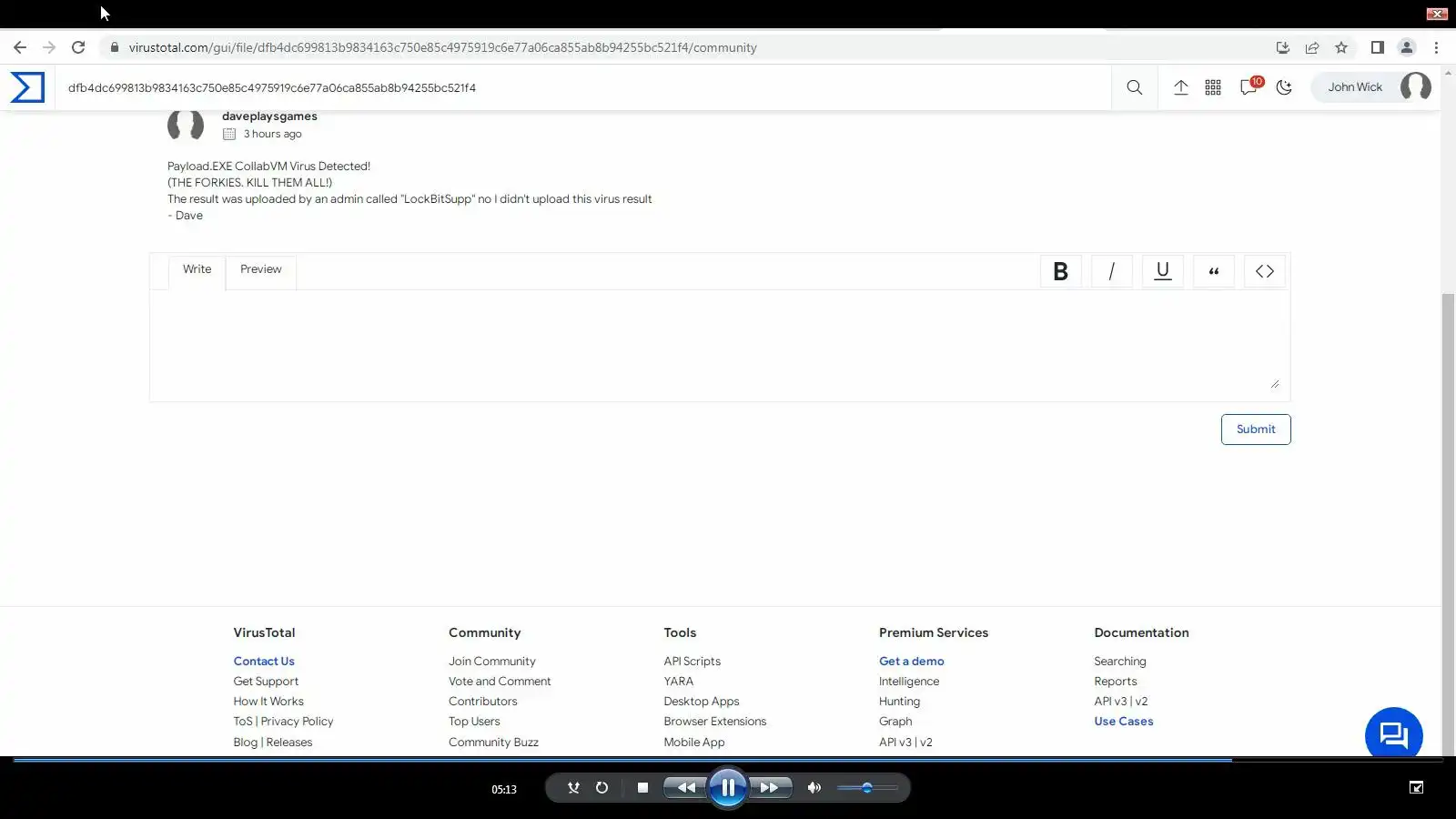Open the Browser Extensions link
1456x819 pixels.
pyautogui.click(x=715, y=722)
